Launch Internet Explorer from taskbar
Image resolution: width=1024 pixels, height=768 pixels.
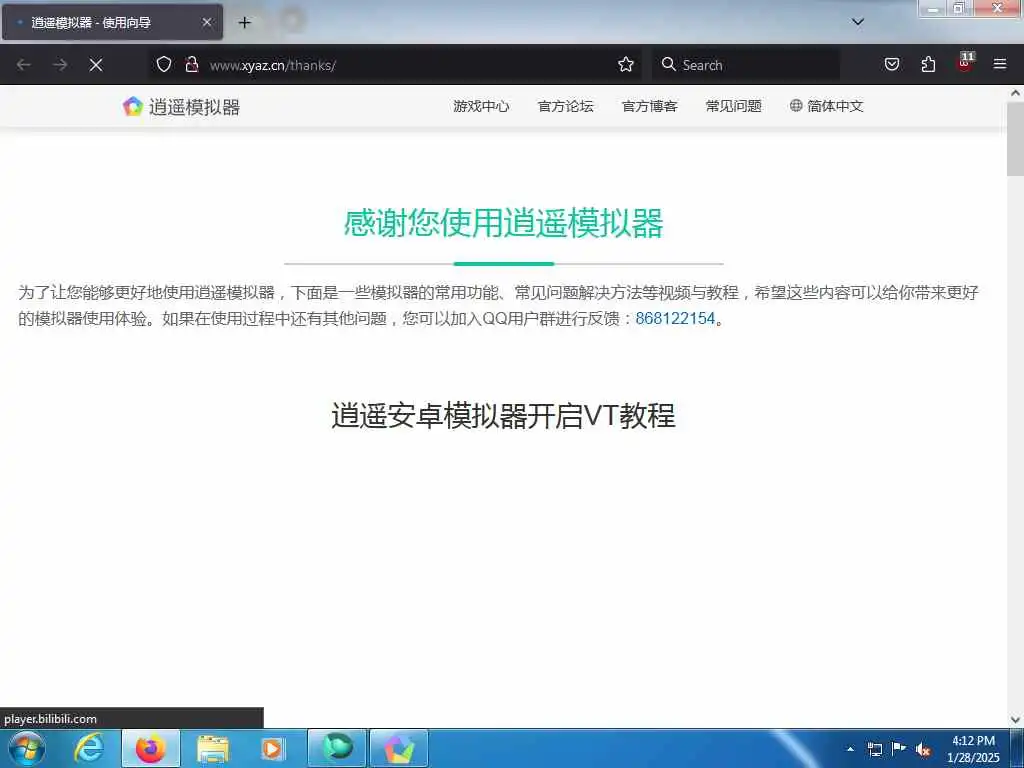(89, 748)
